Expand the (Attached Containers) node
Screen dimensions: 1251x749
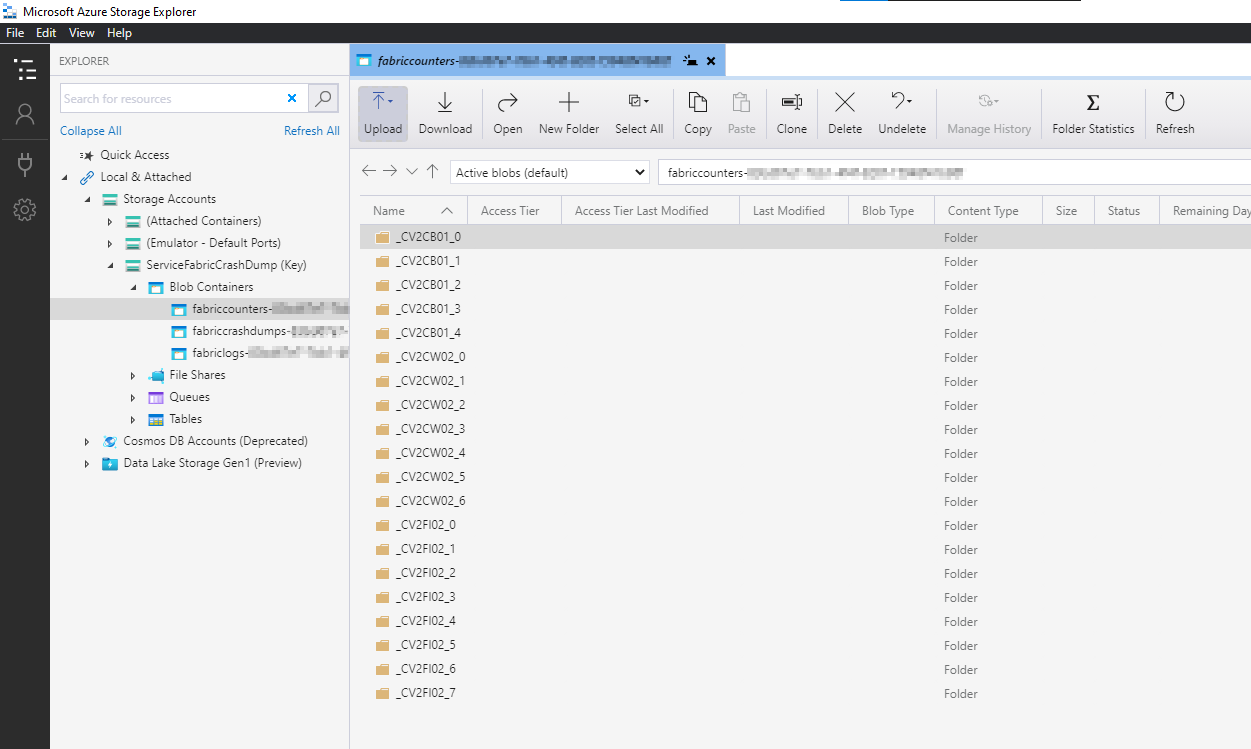(x=110, y=221)
